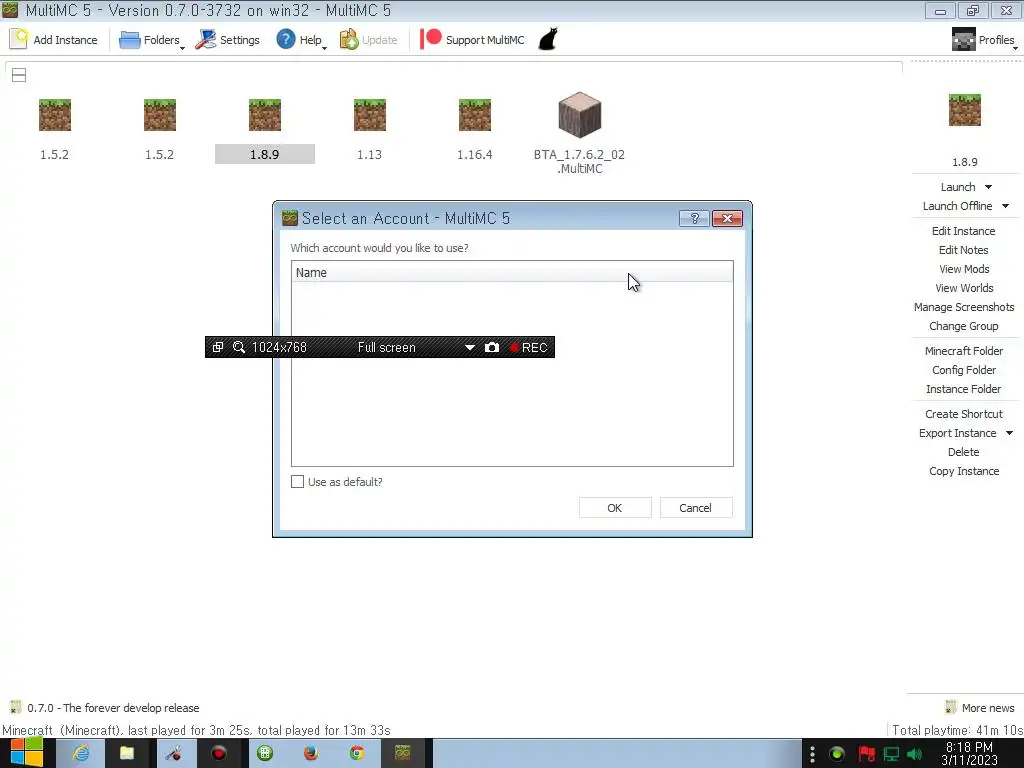Open Config Folder from sidebar
The image size is (1024, 768).
tap(963, 370)
